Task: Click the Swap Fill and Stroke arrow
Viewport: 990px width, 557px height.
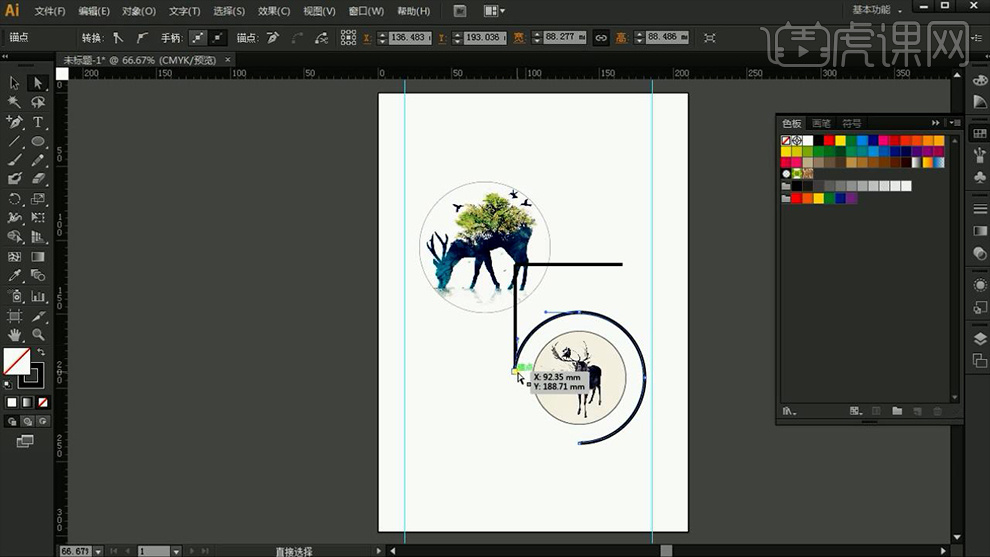Action: click(41, 352)
